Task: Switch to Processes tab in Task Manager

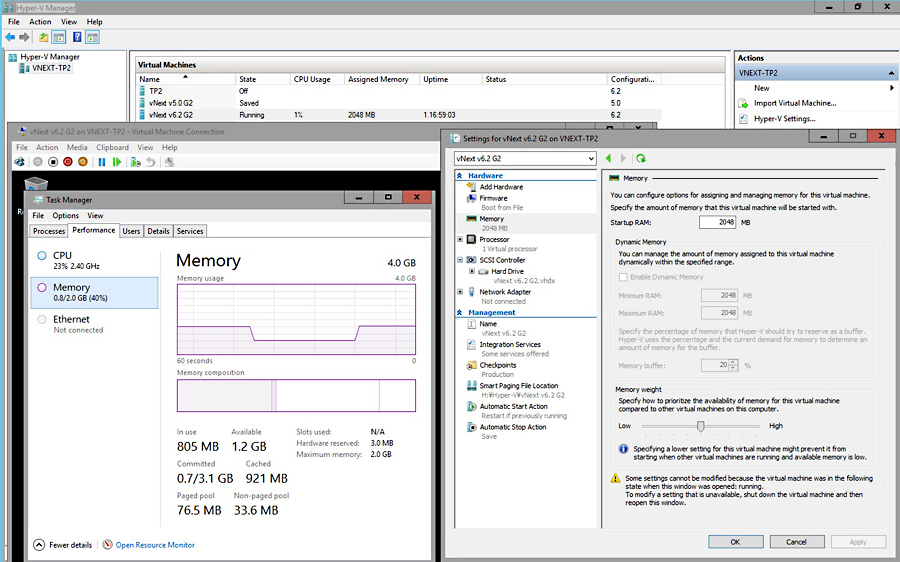Action: (x=49, y=231)
